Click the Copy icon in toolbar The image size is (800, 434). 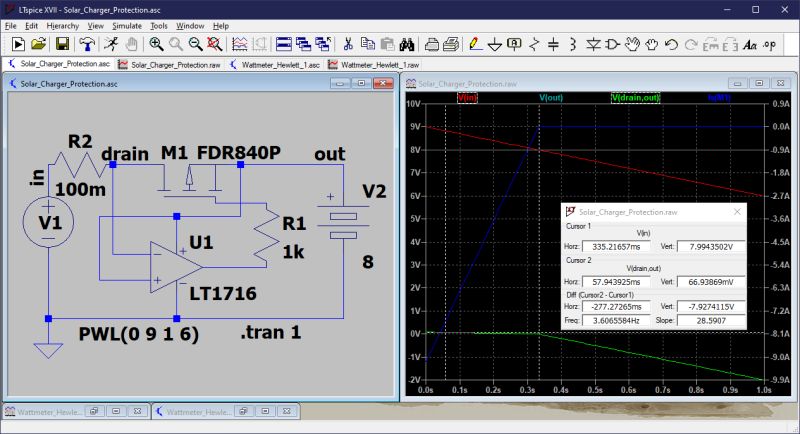(367, 44)
